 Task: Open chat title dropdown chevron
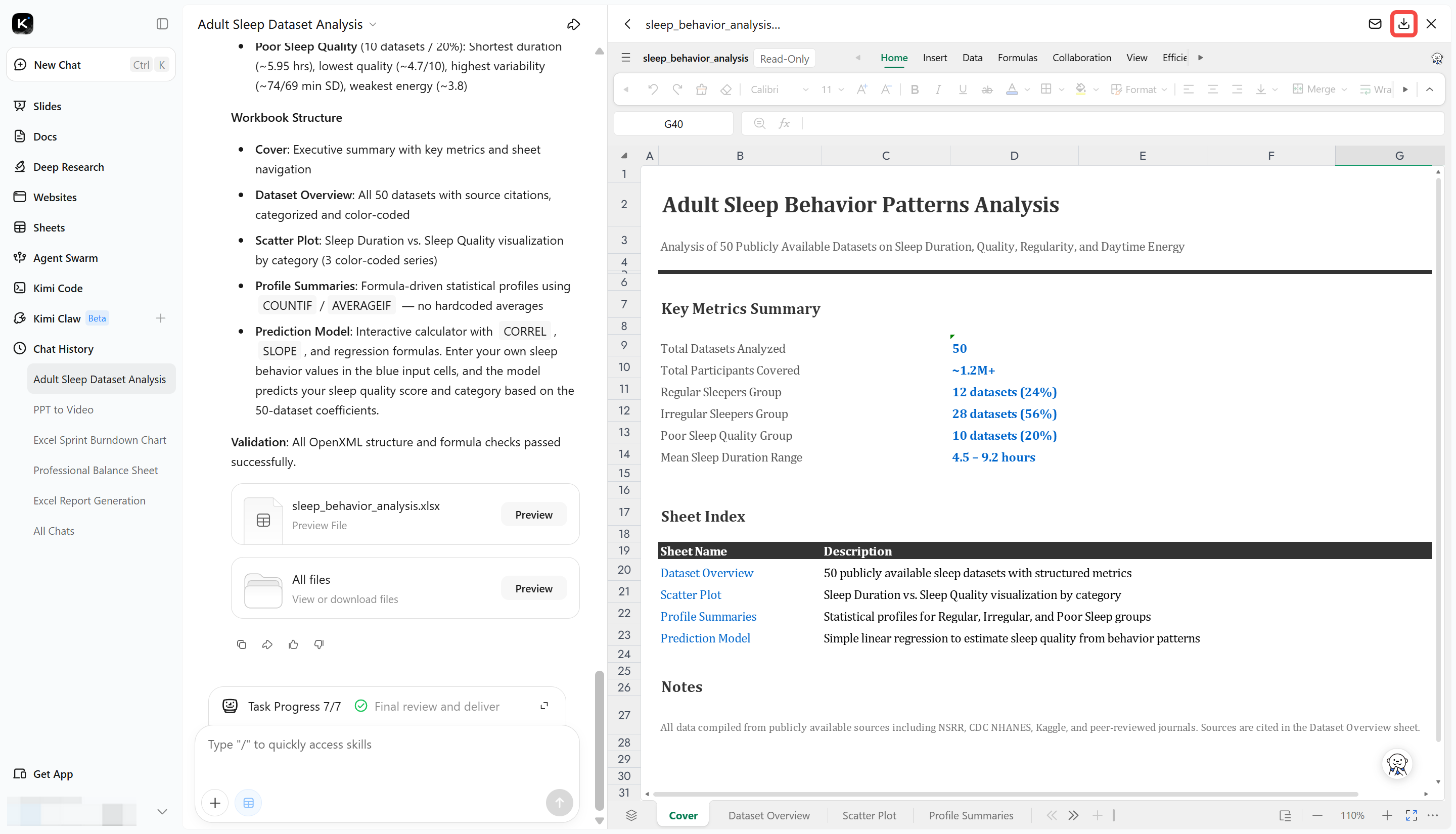pos(373,25)
